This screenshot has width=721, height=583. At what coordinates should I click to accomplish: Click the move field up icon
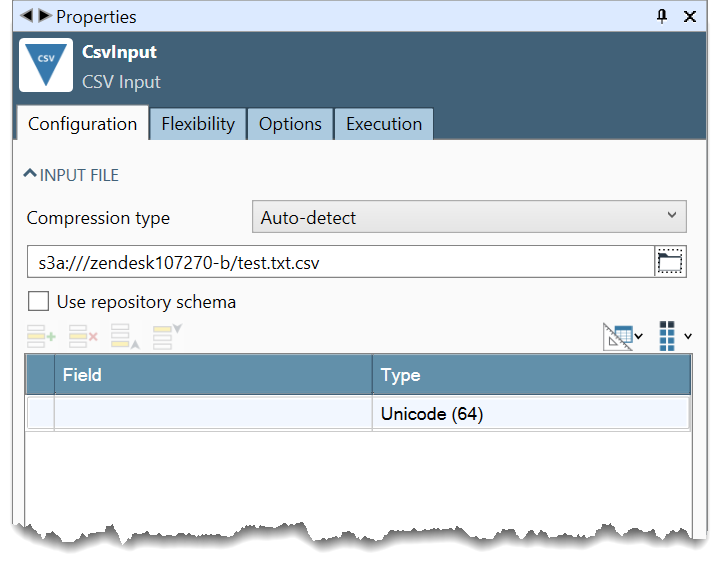[125, 337]
